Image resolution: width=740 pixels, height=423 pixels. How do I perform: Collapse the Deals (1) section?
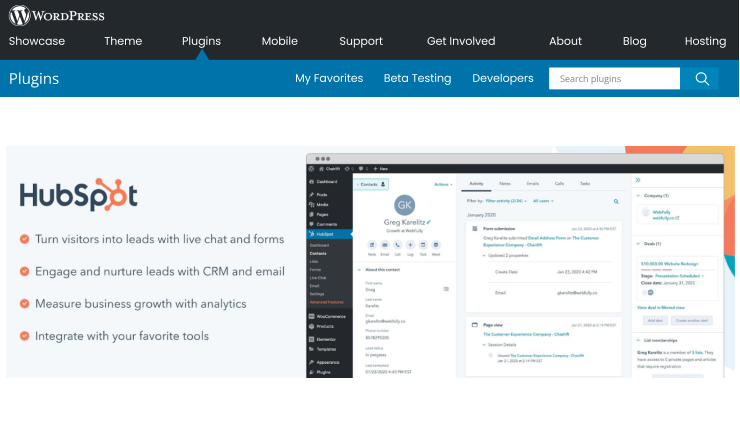[x=639, y=244]
